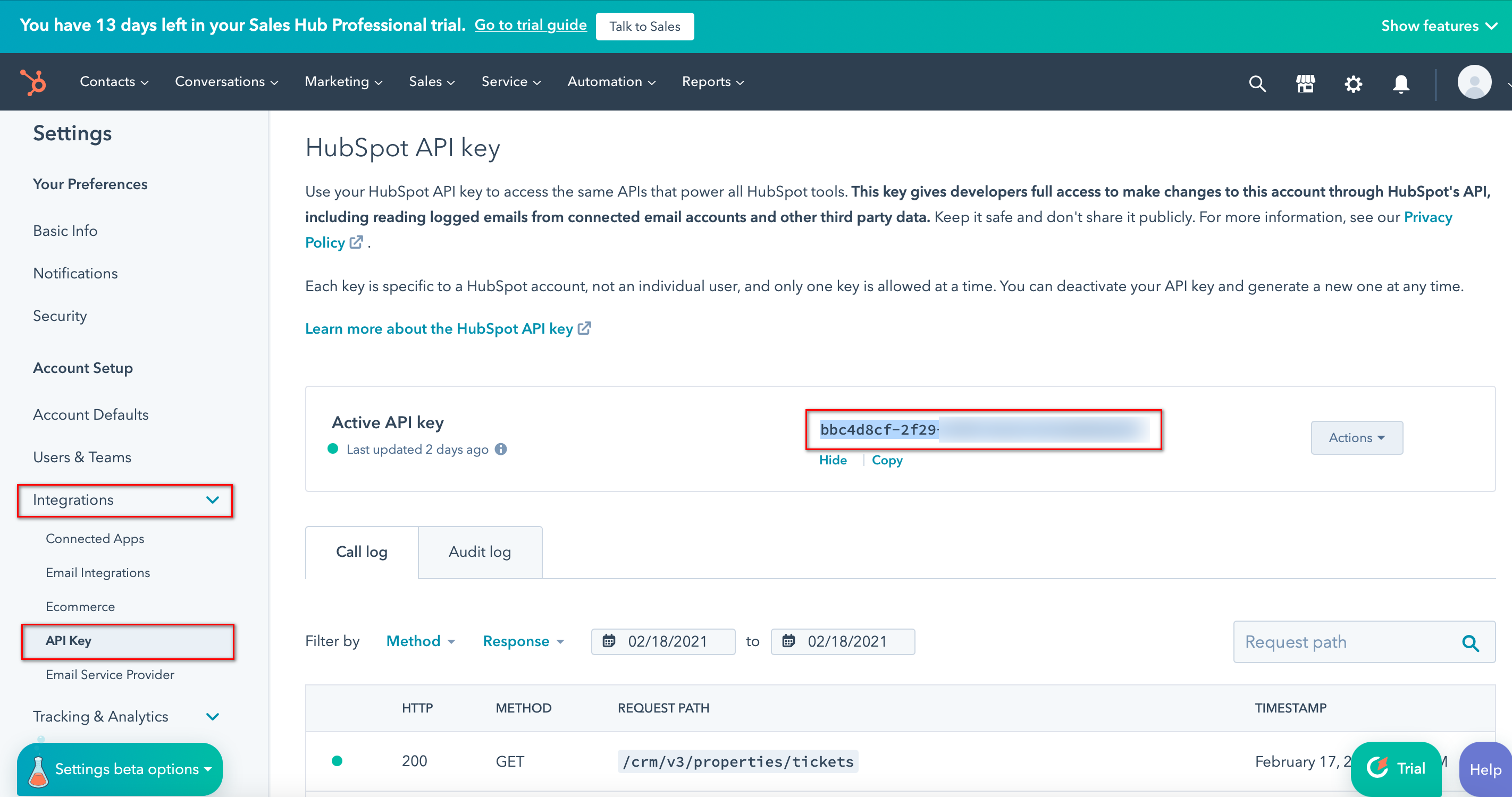1512x797 pixels.
Task: Open the Marketplace storefront icon
Action: tap(1305, 83)
